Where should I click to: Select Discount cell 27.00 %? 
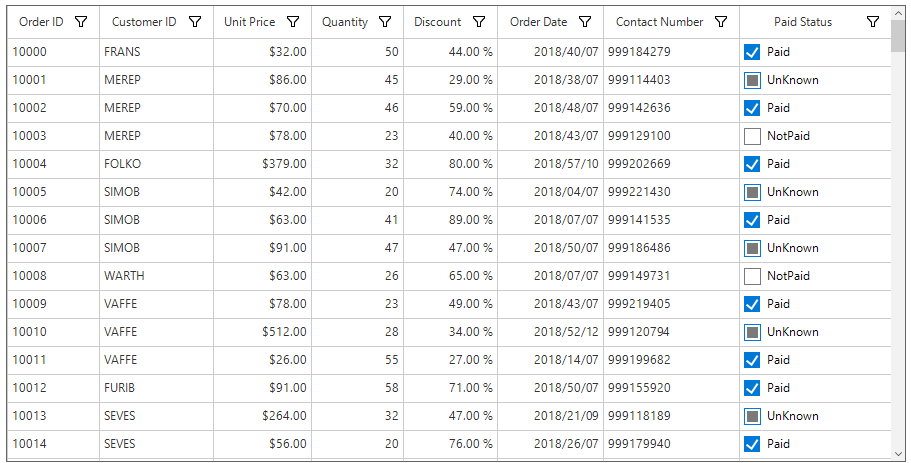[451, 360]
